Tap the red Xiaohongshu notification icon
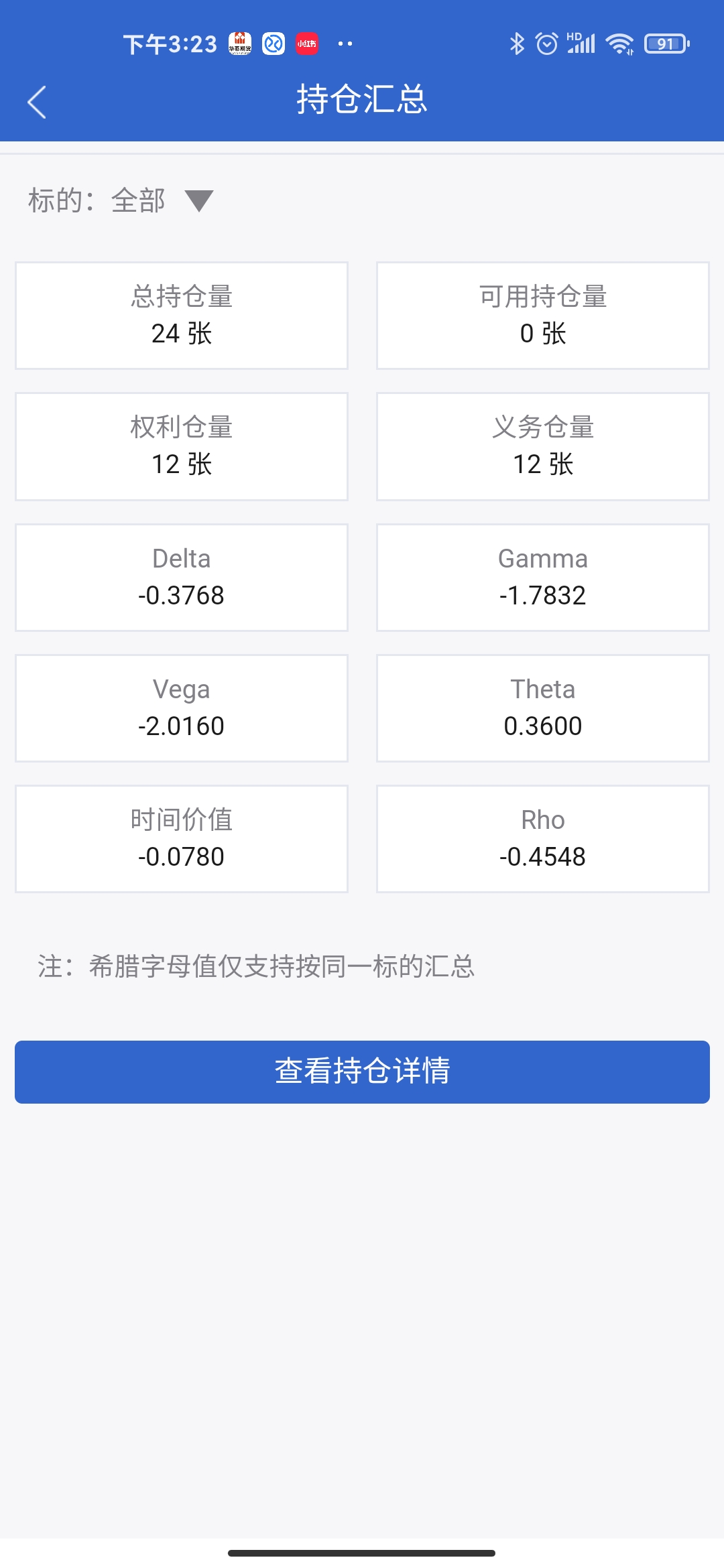 pyautogui.click(x=307, y=44)
